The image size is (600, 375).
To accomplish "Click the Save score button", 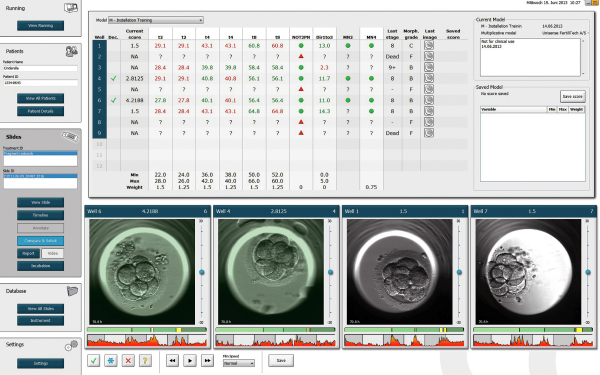I will (572, 96).
